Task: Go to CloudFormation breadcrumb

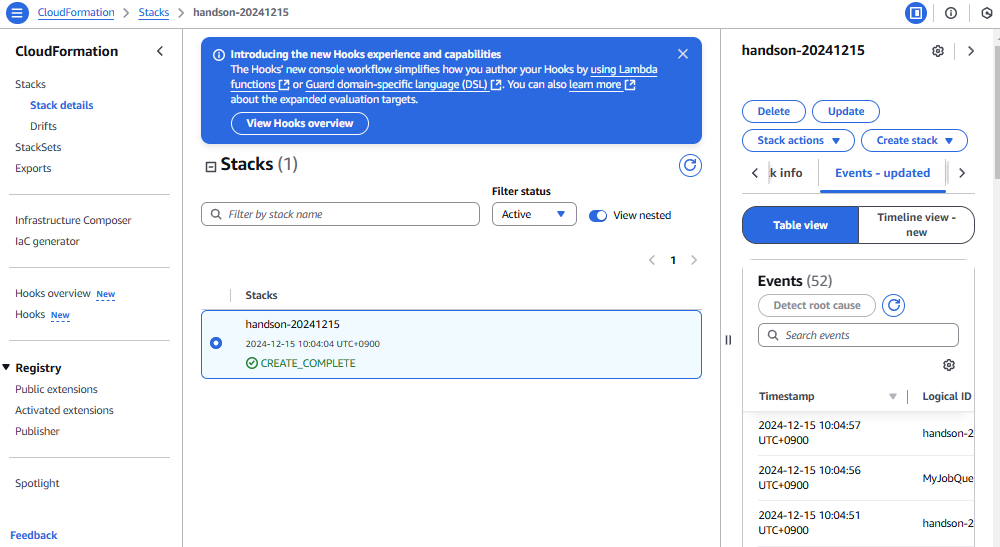Action: (76, 12)
